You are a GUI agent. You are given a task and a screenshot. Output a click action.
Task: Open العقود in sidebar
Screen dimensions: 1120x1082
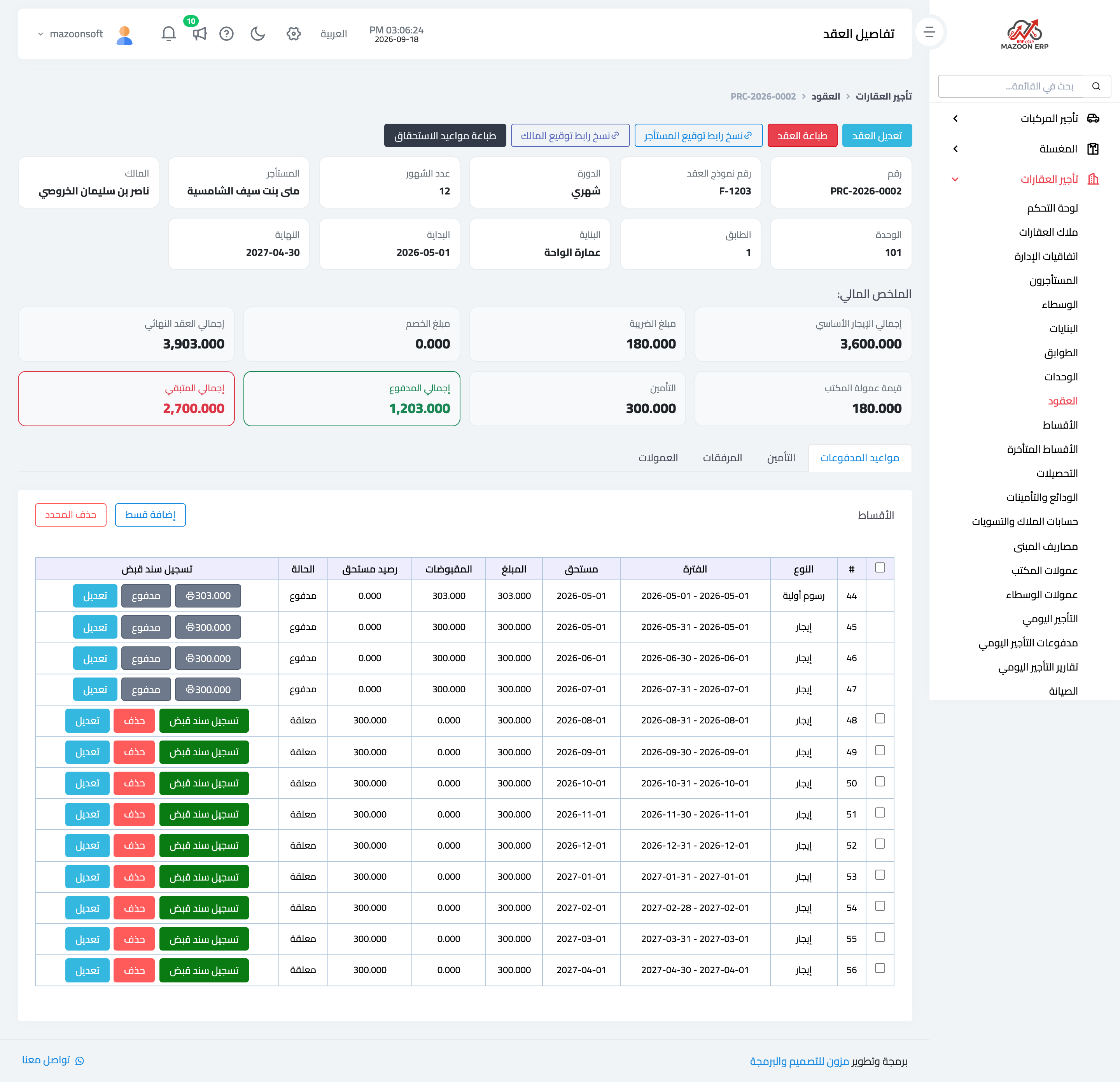pyautogui.click(x=1062, y=401)
